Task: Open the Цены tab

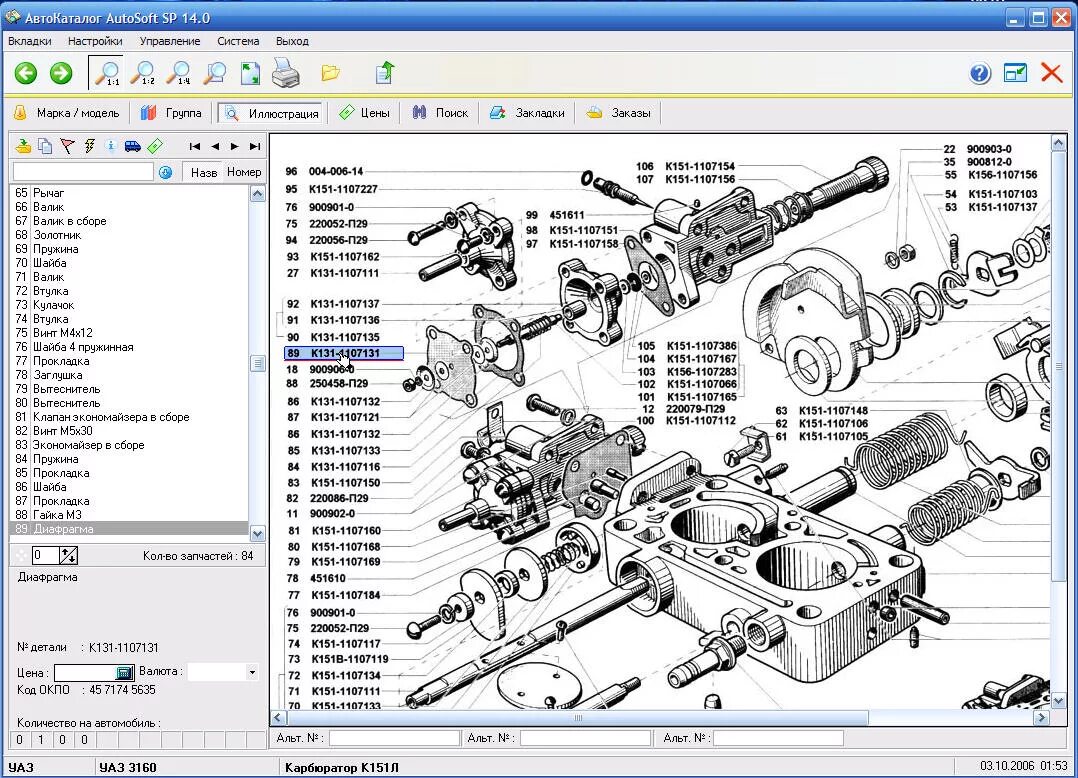Action: click(365, 113)
